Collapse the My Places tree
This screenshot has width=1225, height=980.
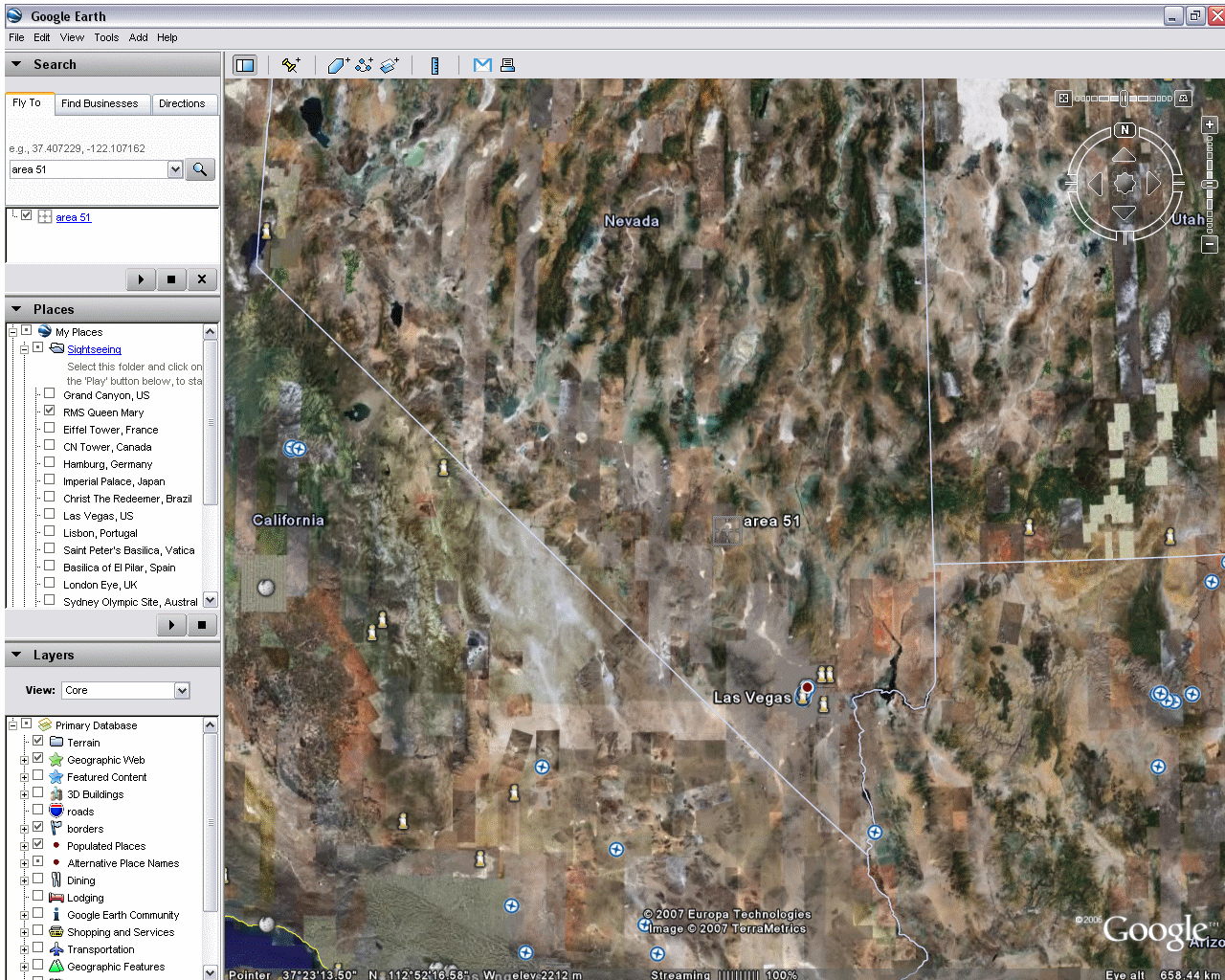point(13,332)
